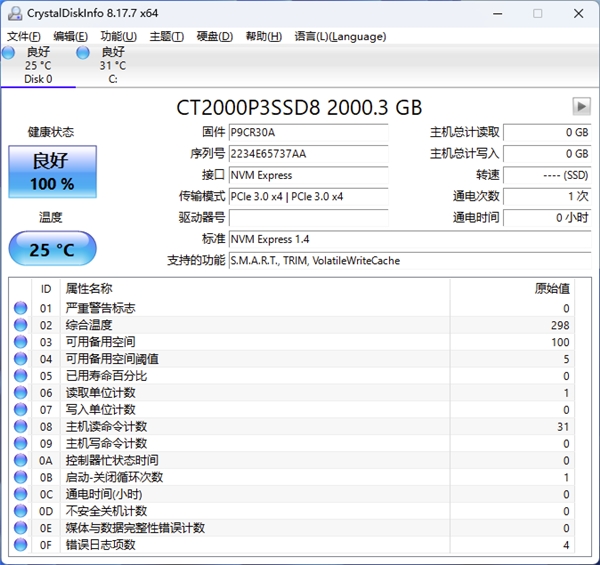The width and height of the screenshot is (600, 565).
Task: Open the 硬盘(D) menu
Action: point(215,36)
